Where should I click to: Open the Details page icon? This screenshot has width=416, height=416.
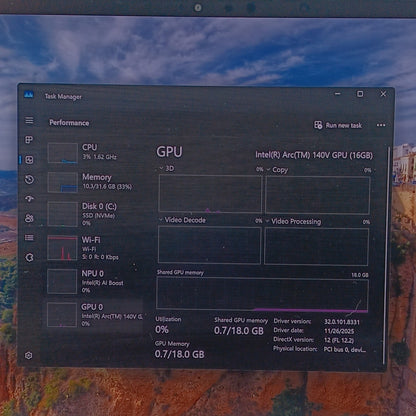[x=29, y=238]
